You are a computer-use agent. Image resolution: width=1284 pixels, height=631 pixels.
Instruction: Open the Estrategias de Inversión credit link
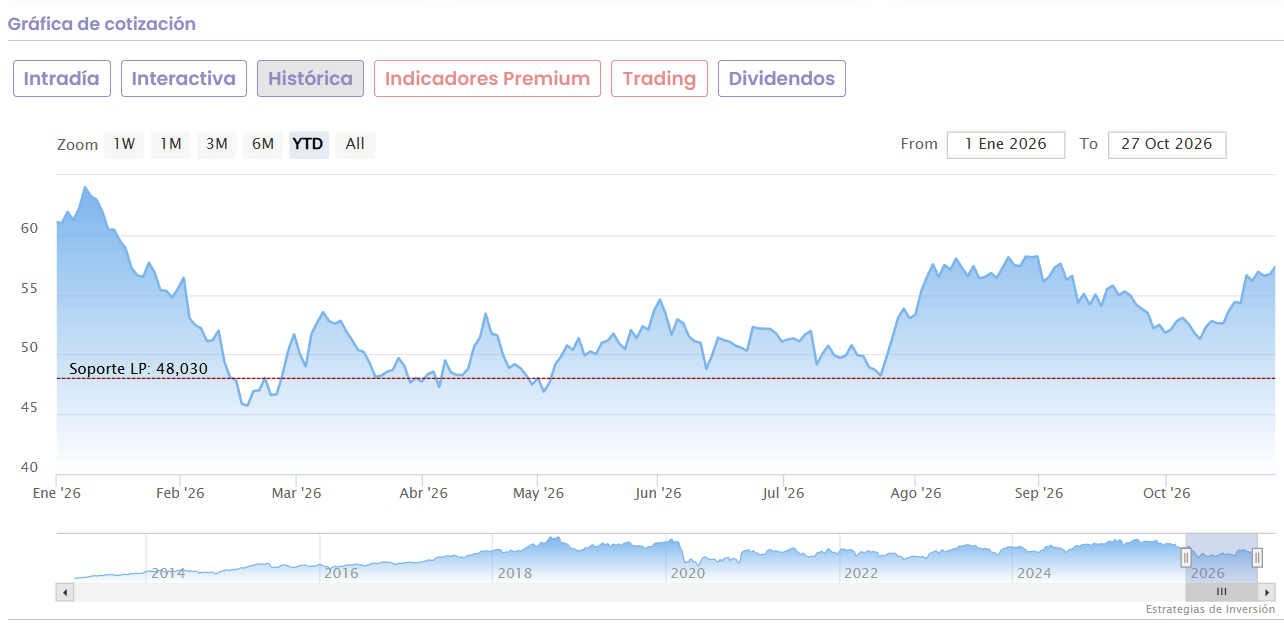coord(1210,609)
